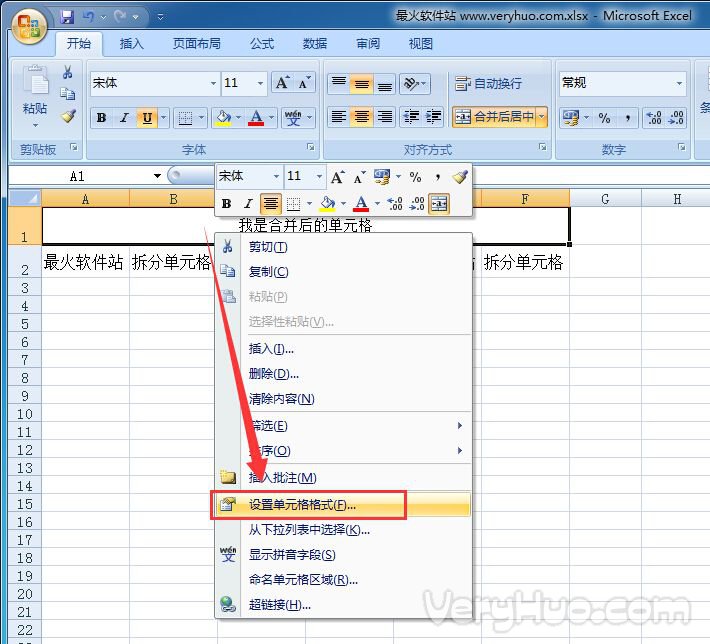Open the mini toolbar font size dropdown
This screenshot has height=644, width=710.
tap(319, 176)
